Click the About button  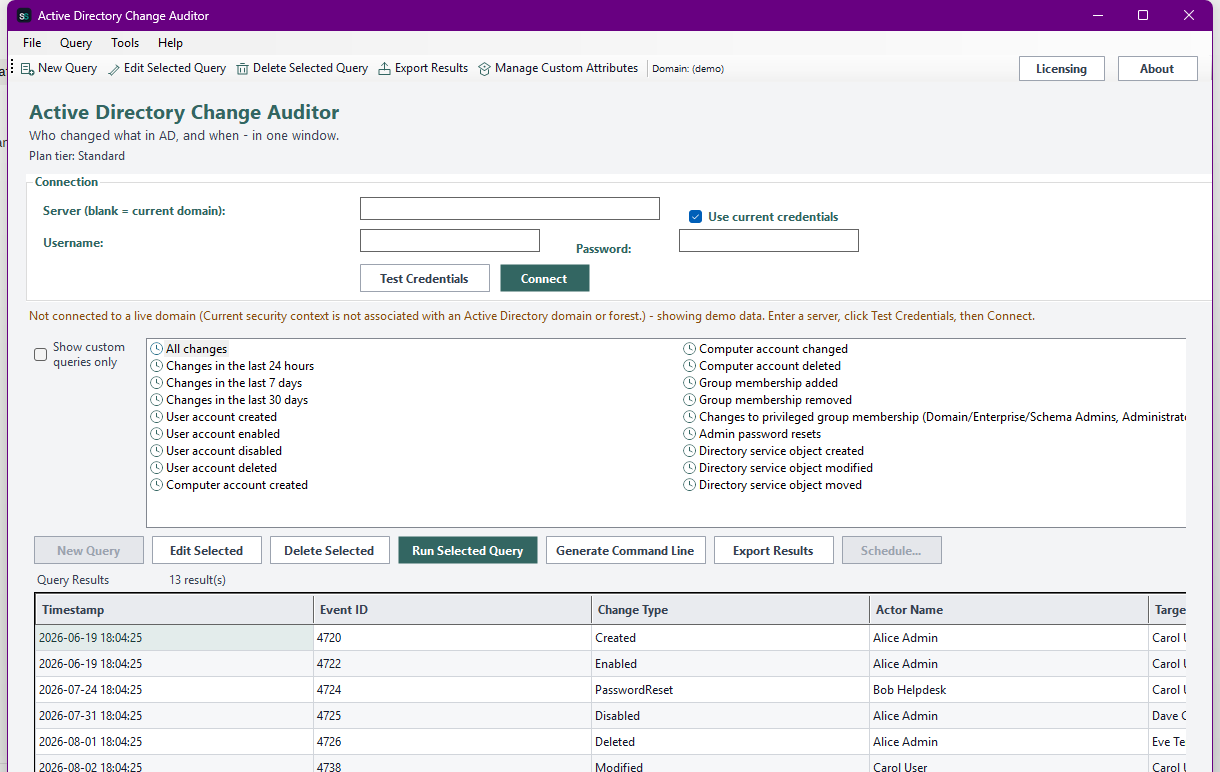[x=1157, y=69]
